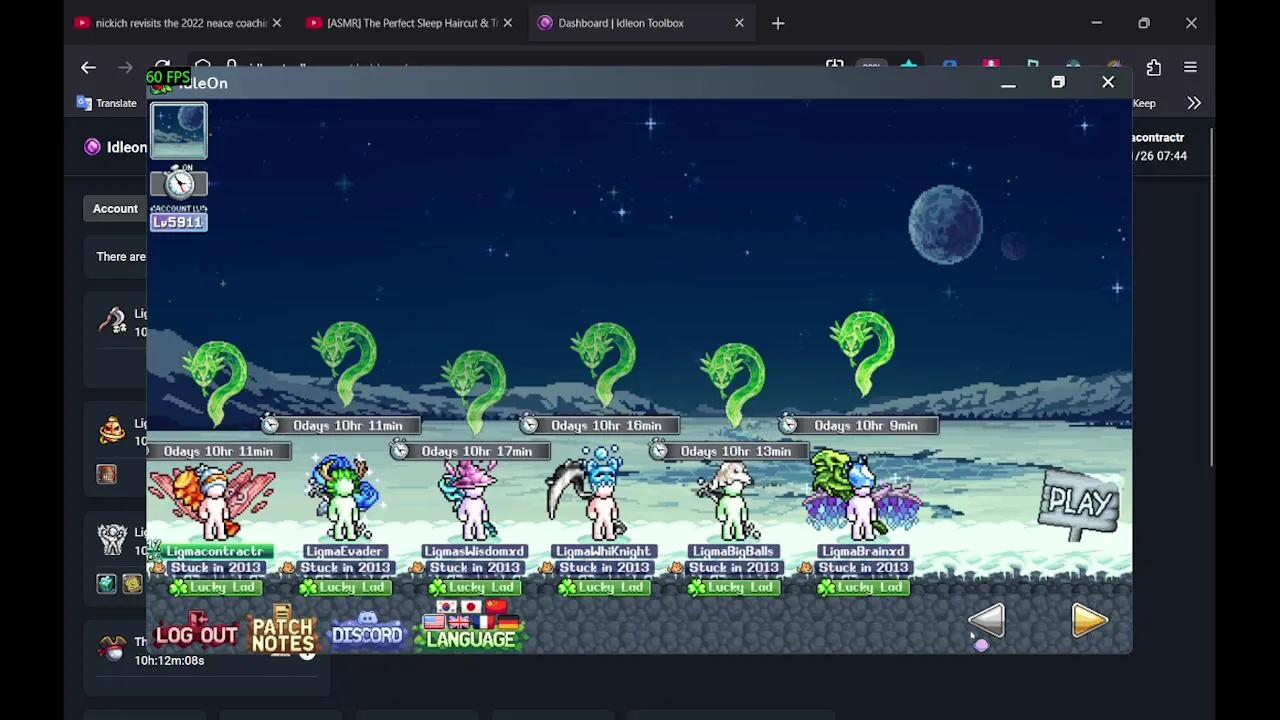Image resolution: width=1280 pixels, height=720 pixels.
Task: Click Lucky Lad badge under LigmaBrainxd
Action: pos(863,587)
